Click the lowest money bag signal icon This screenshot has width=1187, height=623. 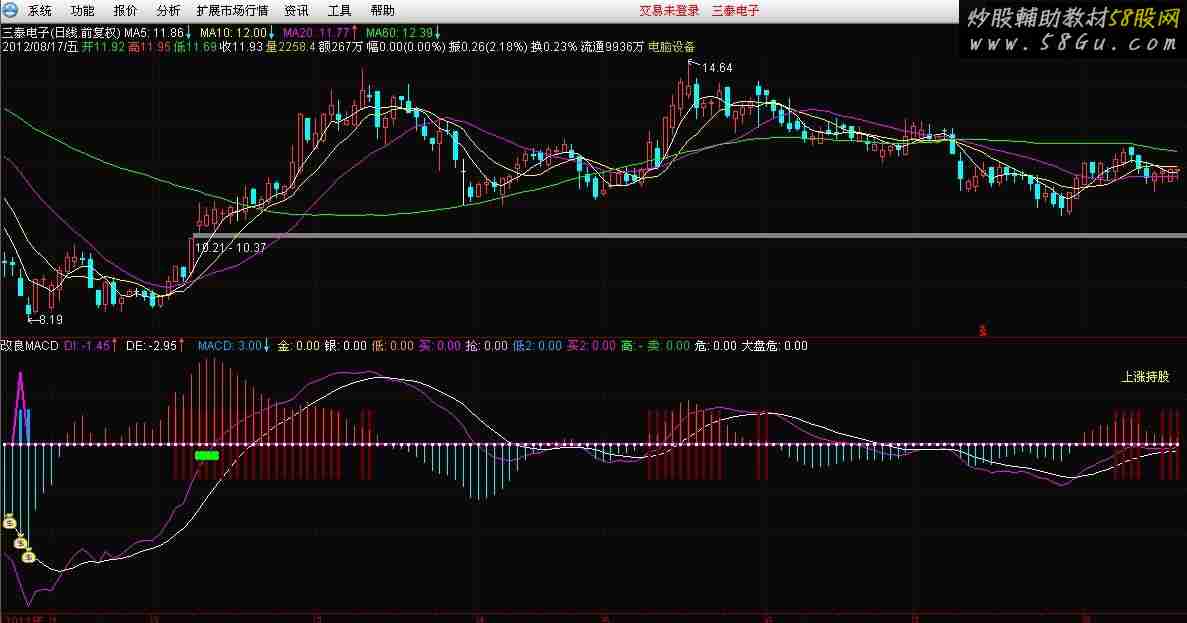pyautogui.click(x=29, y=555)
